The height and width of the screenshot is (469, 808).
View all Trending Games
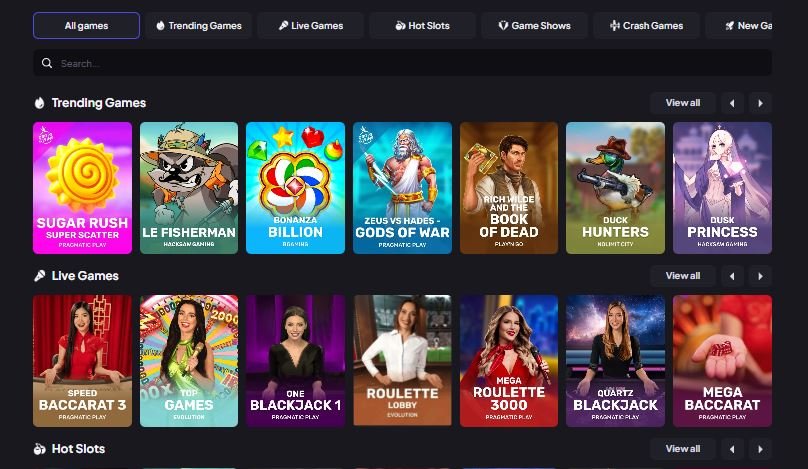[683, 103]
